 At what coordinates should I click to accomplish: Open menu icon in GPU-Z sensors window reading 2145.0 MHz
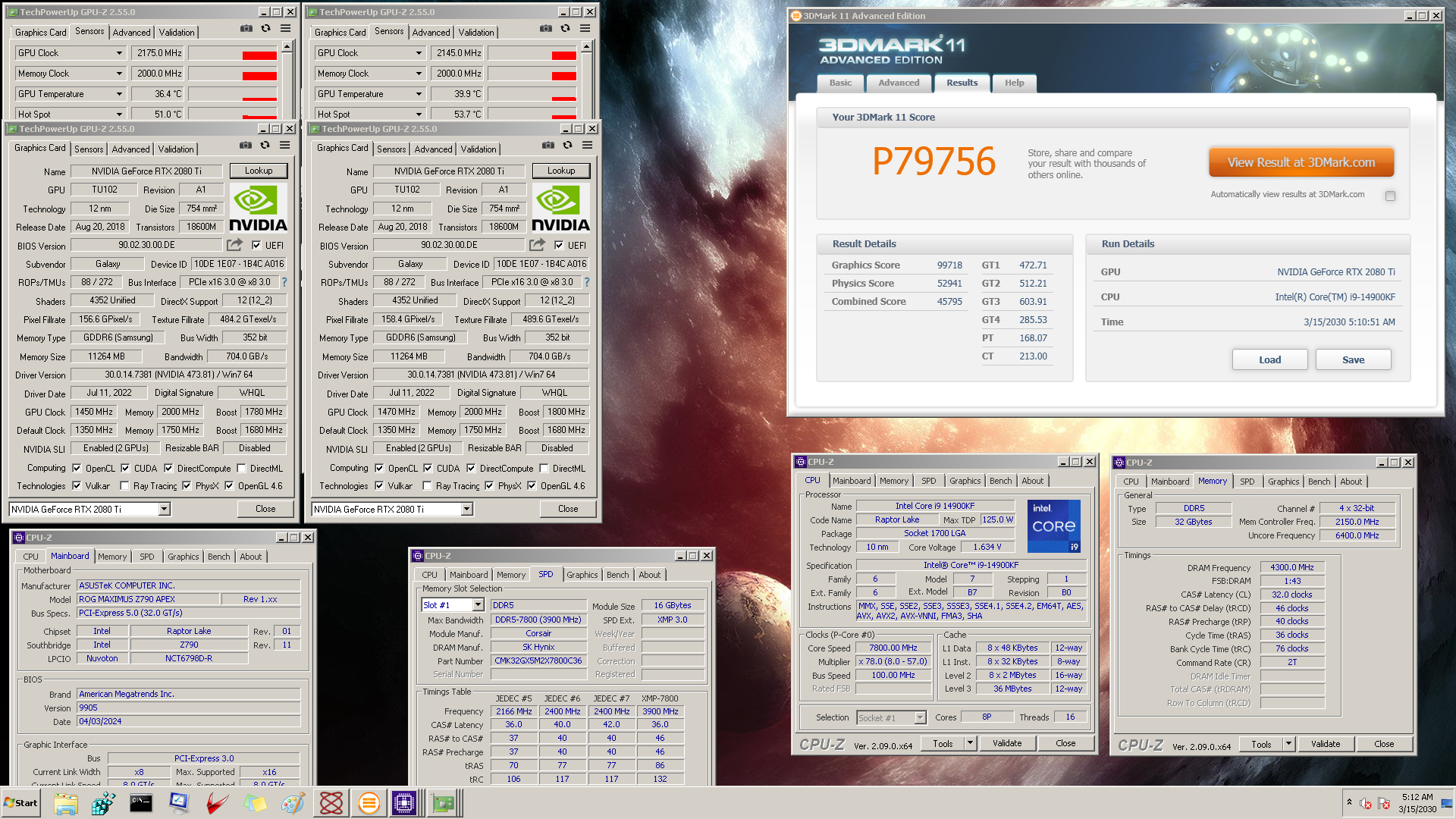coord(585,28)
